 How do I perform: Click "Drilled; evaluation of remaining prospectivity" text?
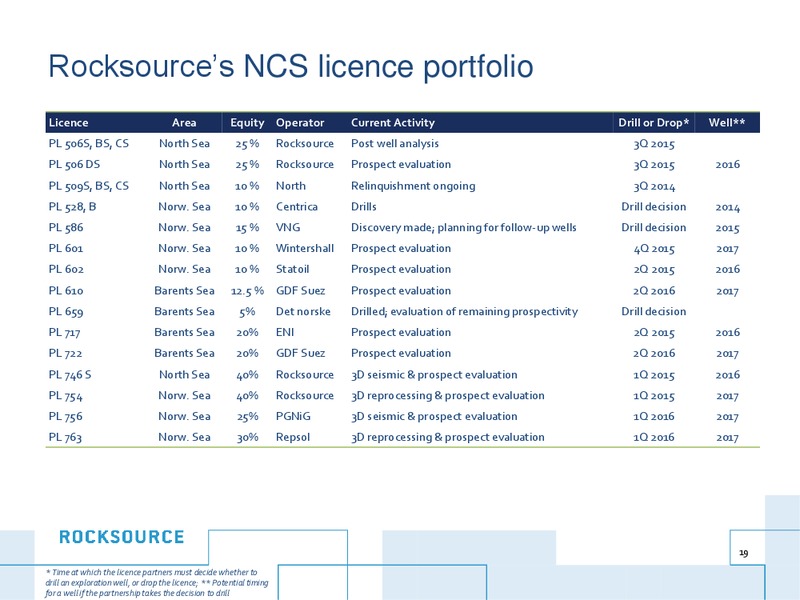pos(464,312)
